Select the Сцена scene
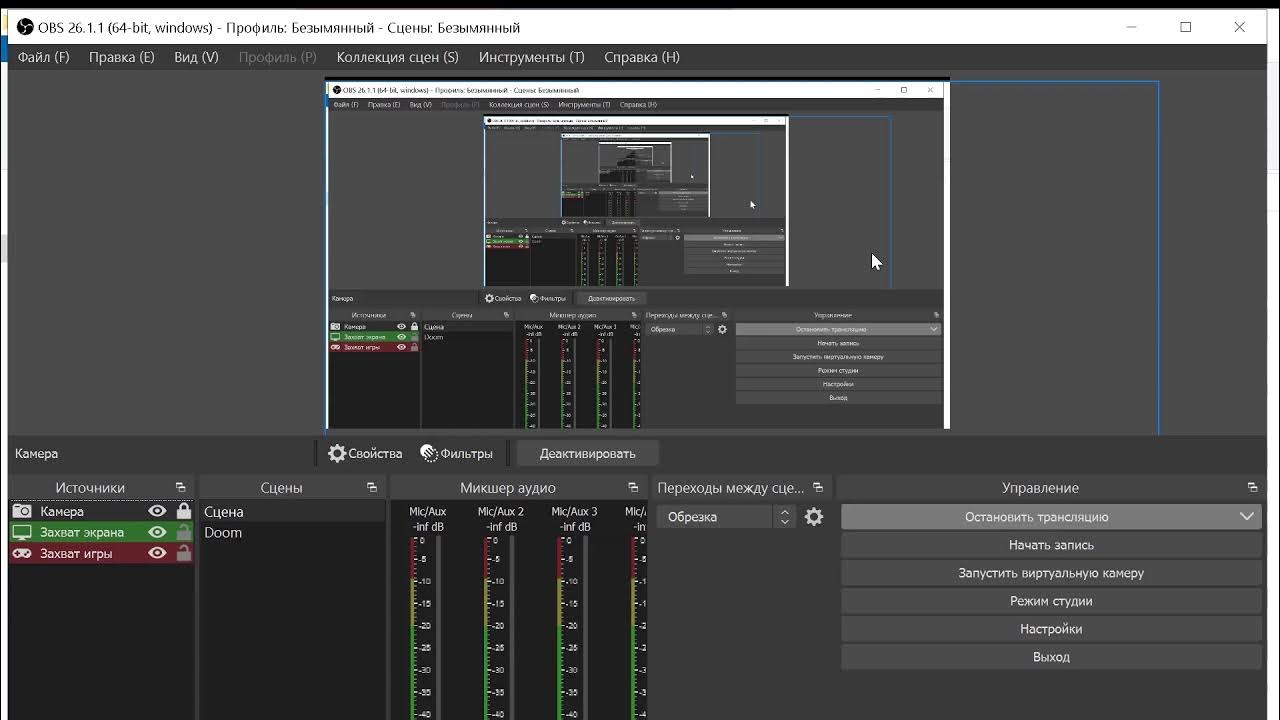The image size is (1280, 720). pyautogui.click(x=292, y=511)
